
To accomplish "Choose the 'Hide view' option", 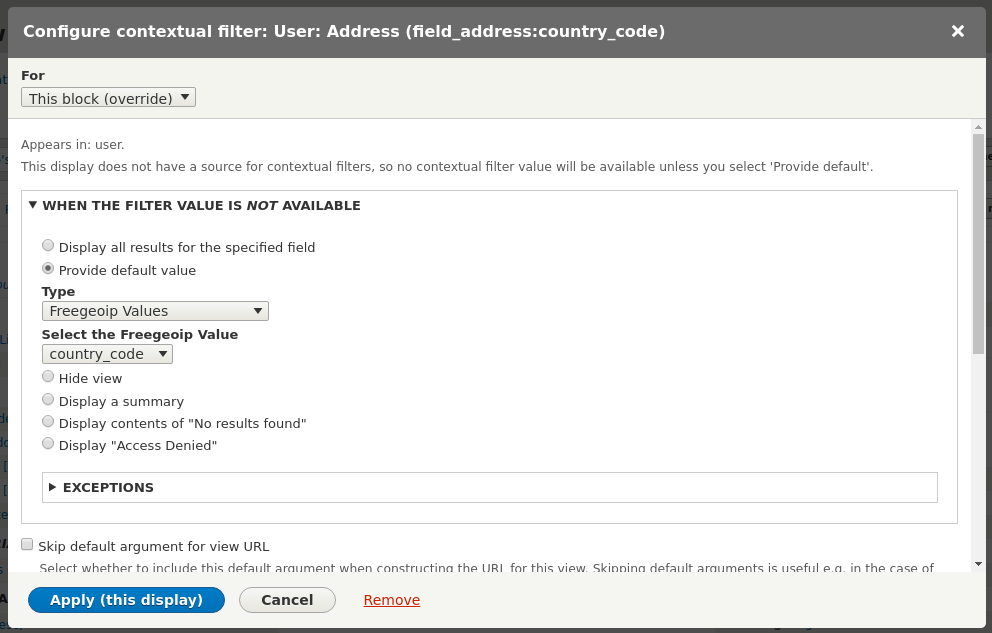I will pos(48,377).
